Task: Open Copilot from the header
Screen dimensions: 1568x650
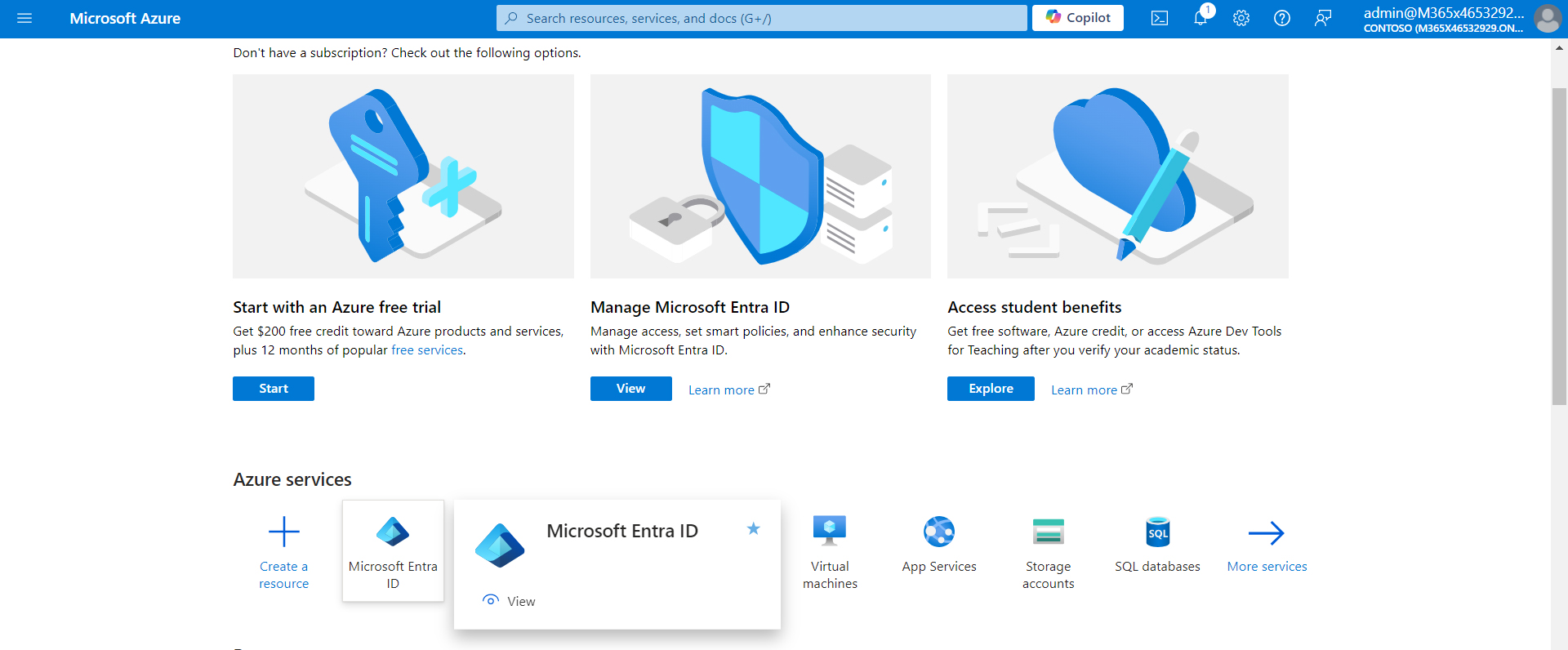Action: (x=1078, y=18)
